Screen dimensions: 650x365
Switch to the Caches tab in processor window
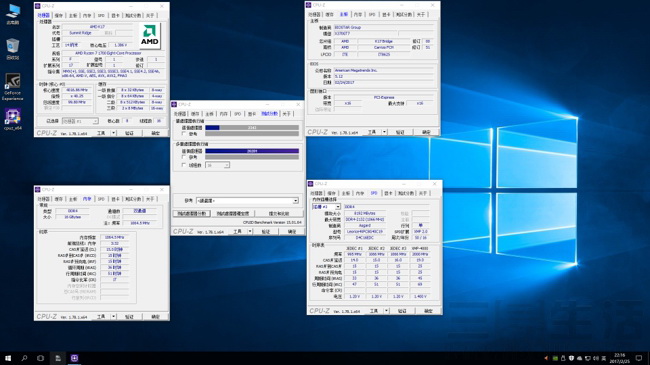58,15
